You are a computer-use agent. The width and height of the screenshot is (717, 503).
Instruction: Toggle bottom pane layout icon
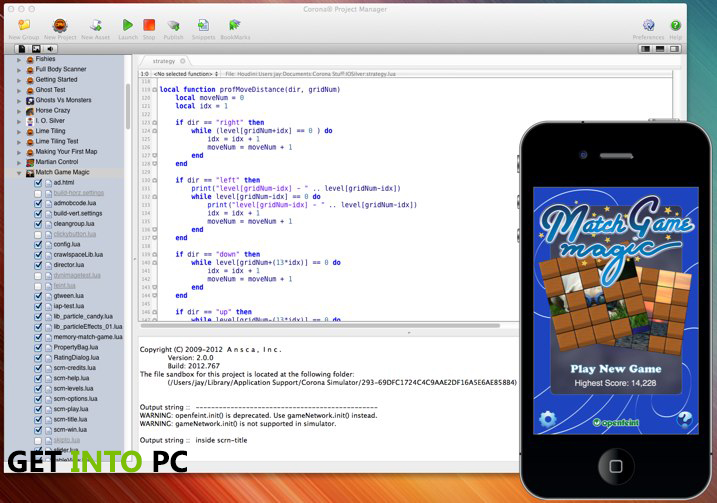[660, 48]
